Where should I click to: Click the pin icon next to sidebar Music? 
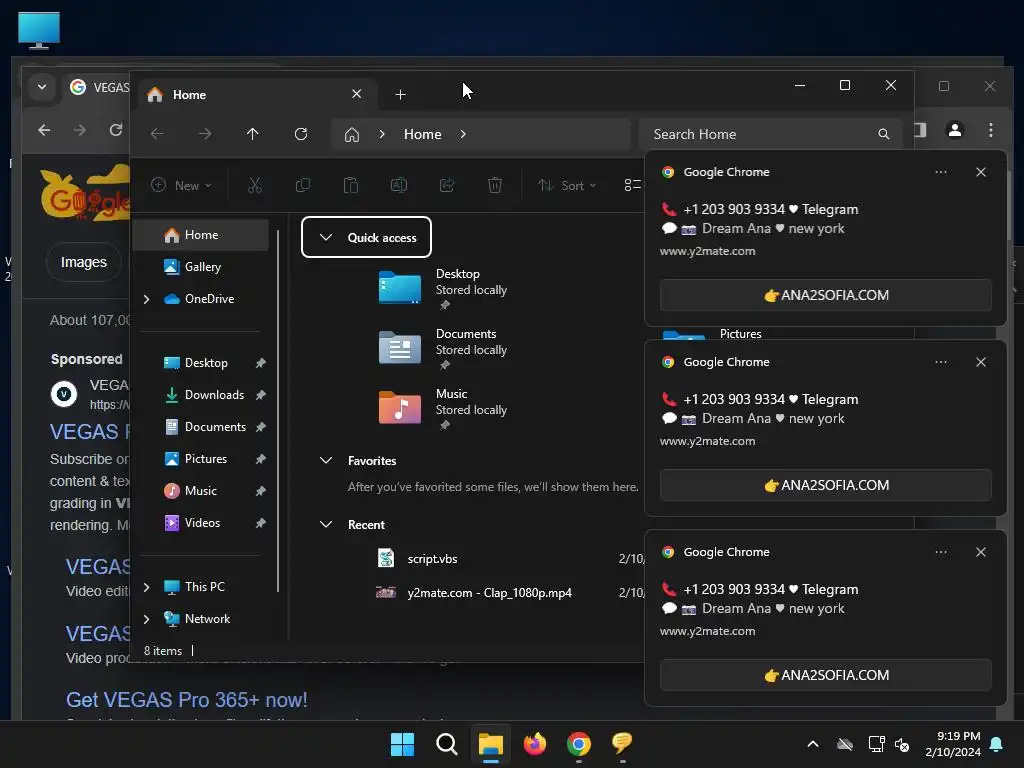[261, 491]
